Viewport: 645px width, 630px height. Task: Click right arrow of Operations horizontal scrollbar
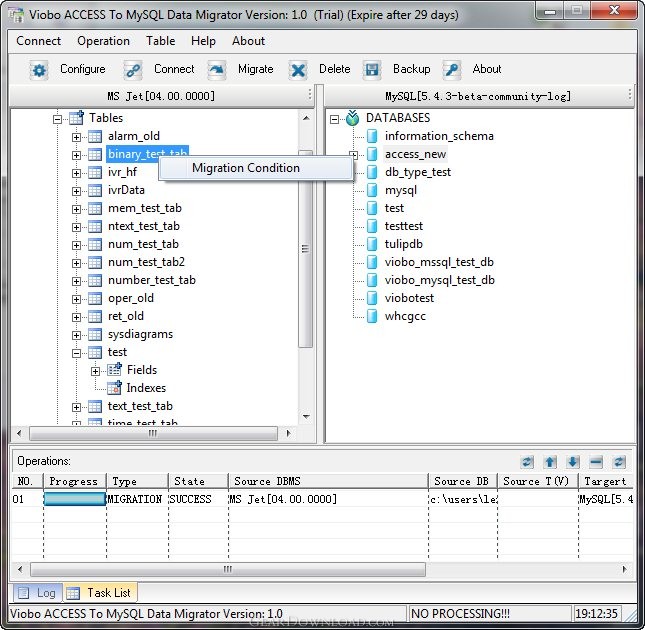point(624,570)
